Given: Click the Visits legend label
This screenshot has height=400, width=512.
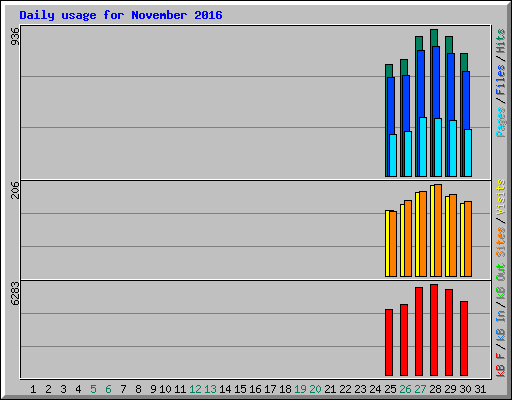Looking at the screenshot, I should click(x=501, y=197).
